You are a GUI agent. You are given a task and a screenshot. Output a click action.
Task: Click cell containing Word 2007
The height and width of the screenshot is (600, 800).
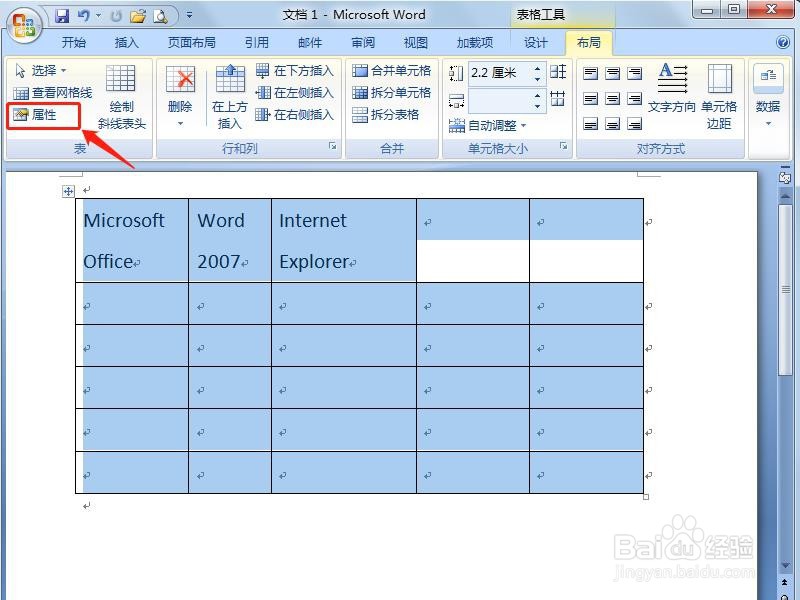(x=230, y=240)
